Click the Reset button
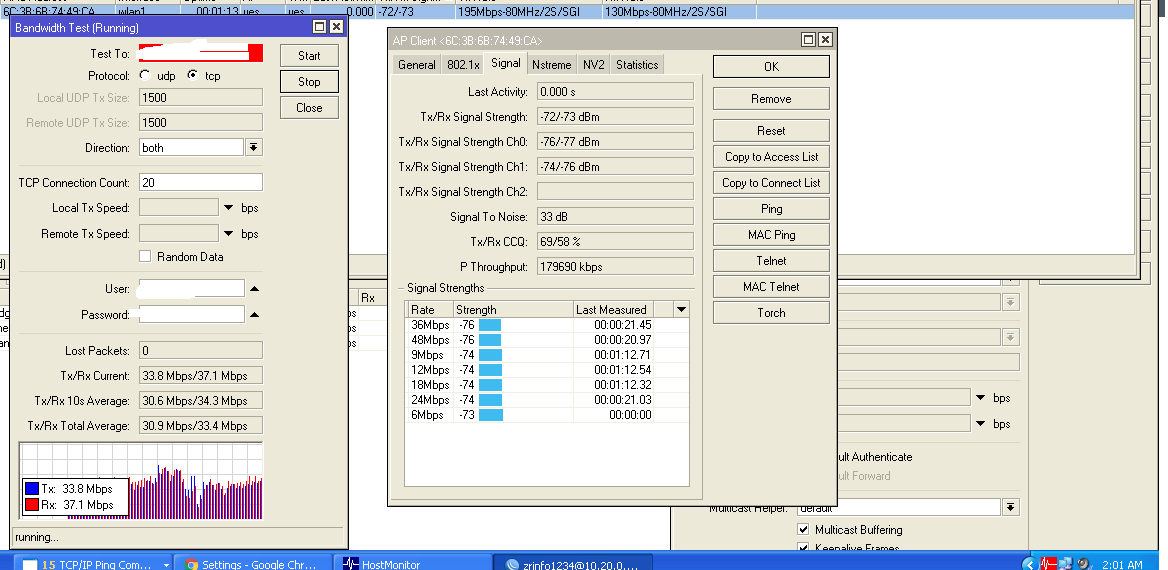This screenshot has width=1168, height=570. pos(771,131)
